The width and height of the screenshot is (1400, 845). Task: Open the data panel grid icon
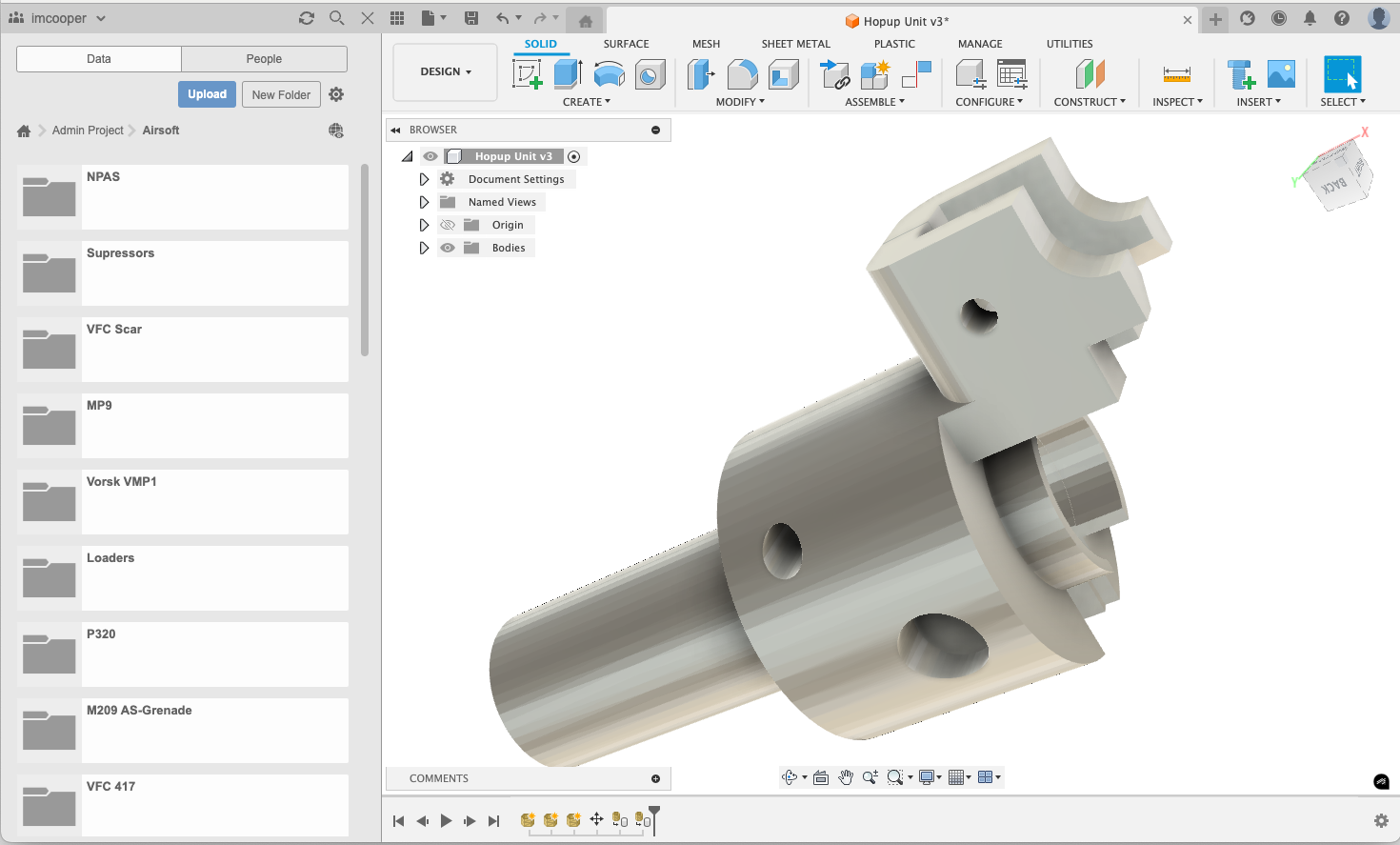pyautogui.click(x=397, y=18)
